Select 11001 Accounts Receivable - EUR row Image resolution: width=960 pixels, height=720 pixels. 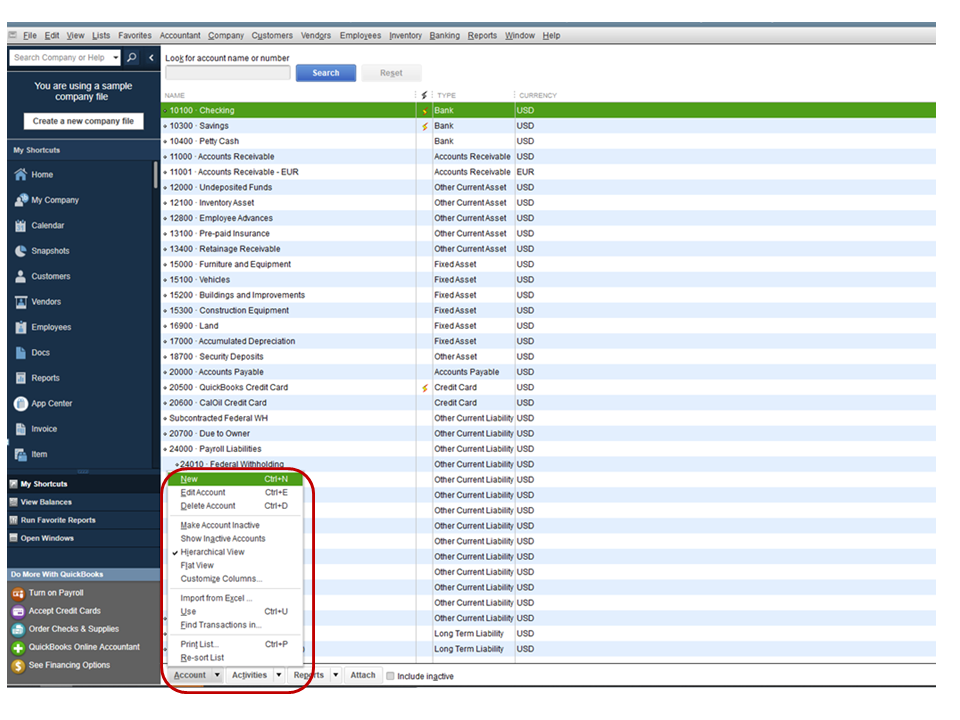(549, 172)
